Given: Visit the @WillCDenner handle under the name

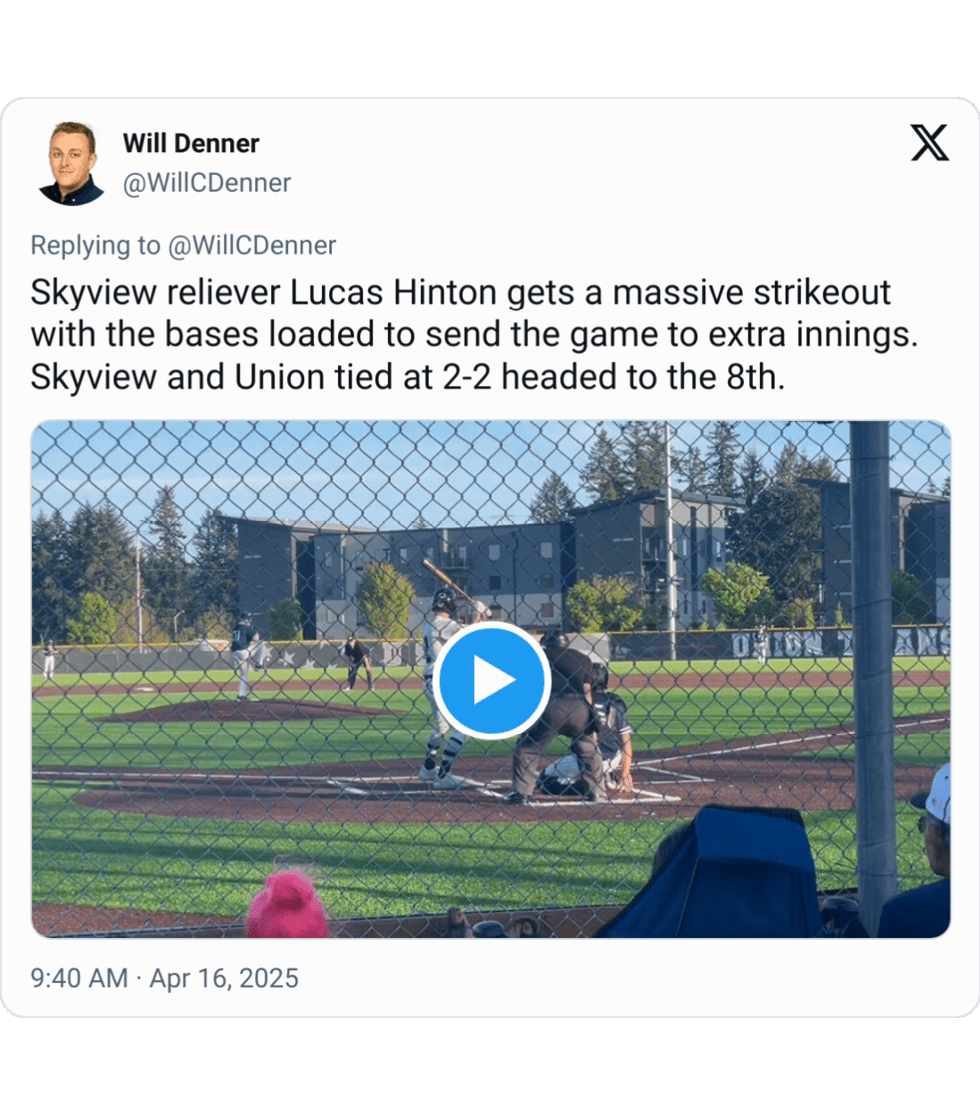Looking at the screenshot, I should (207, 183).
